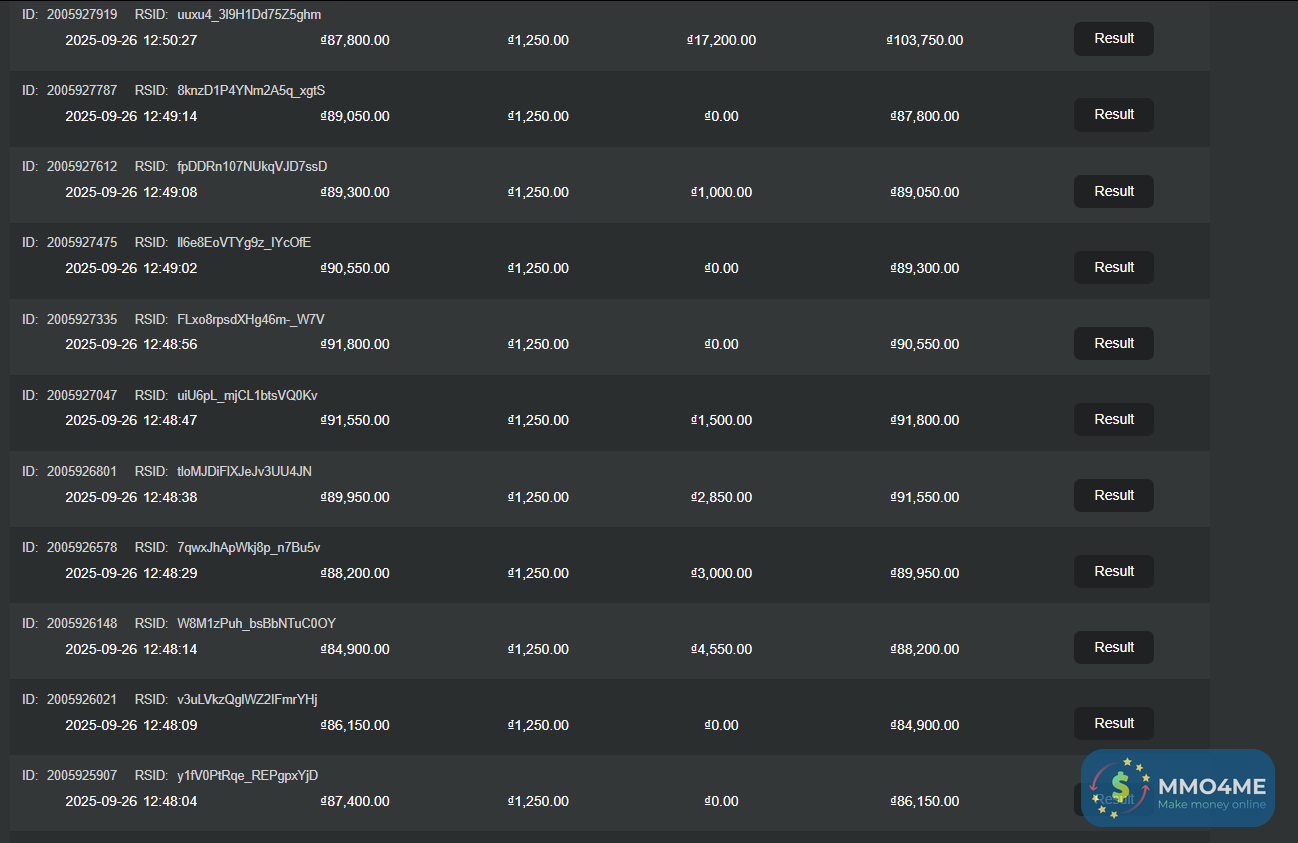This screenshot has width=1298, height=843.
Task: Open Result for ID 2005926148
Action: point(1113,647)
